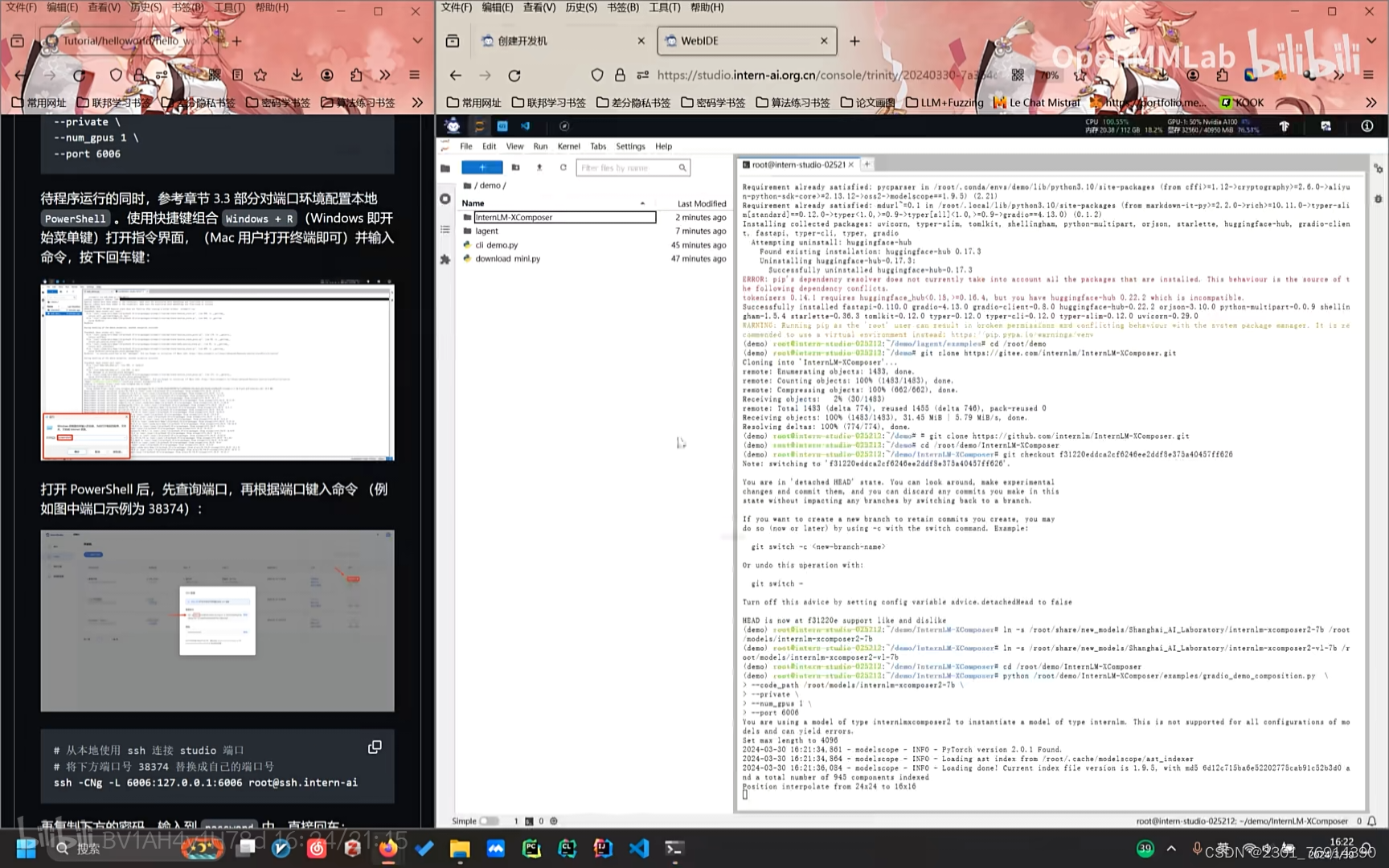Screen dimensions: 1389x868
Task: Show more bookmarks chevron in left browser
Action: (417, 102)
